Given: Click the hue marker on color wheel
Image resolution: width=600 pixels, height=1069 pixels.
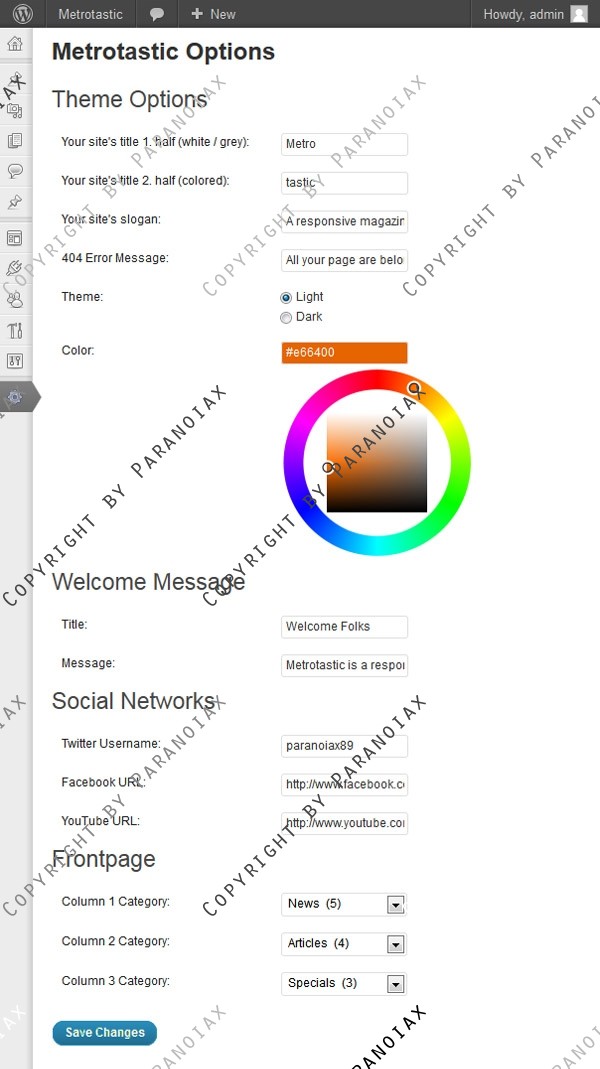Looking at the screenshot, I should 413,388.
